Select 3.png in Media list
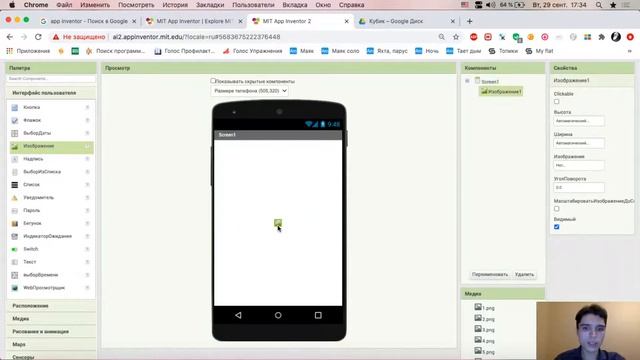 [484, 329]
